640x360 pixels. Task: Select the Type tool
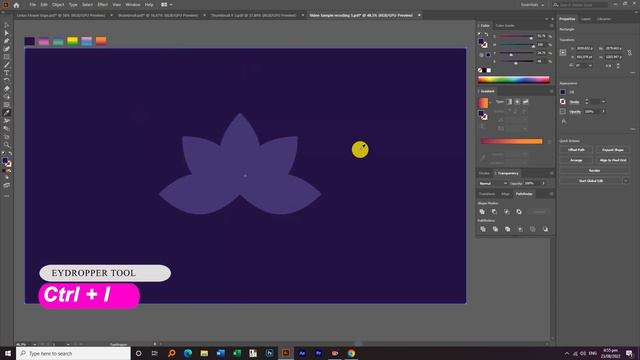(7, 73)
